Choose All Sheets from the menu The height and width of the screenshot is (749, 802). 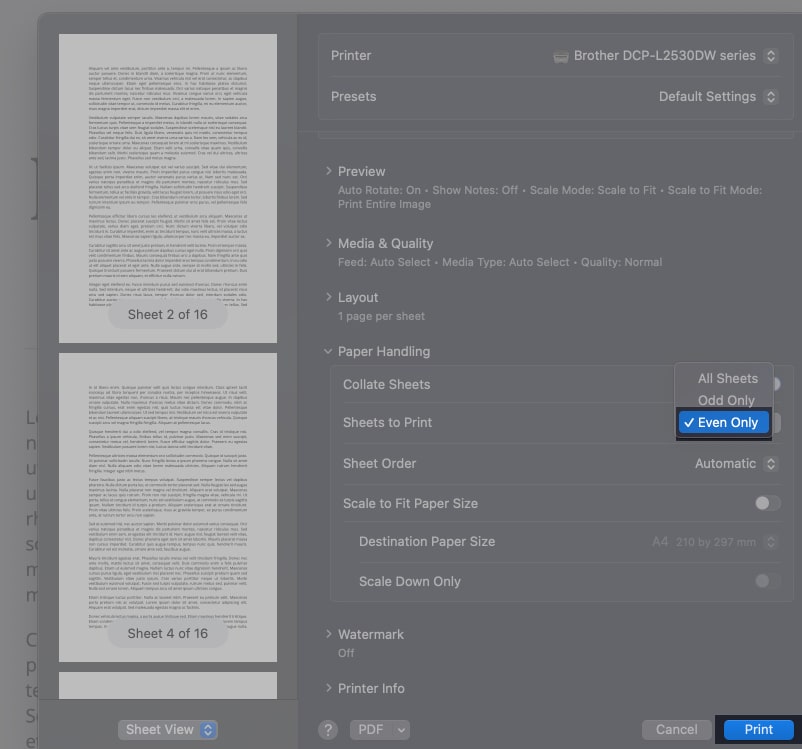point(727,379)
